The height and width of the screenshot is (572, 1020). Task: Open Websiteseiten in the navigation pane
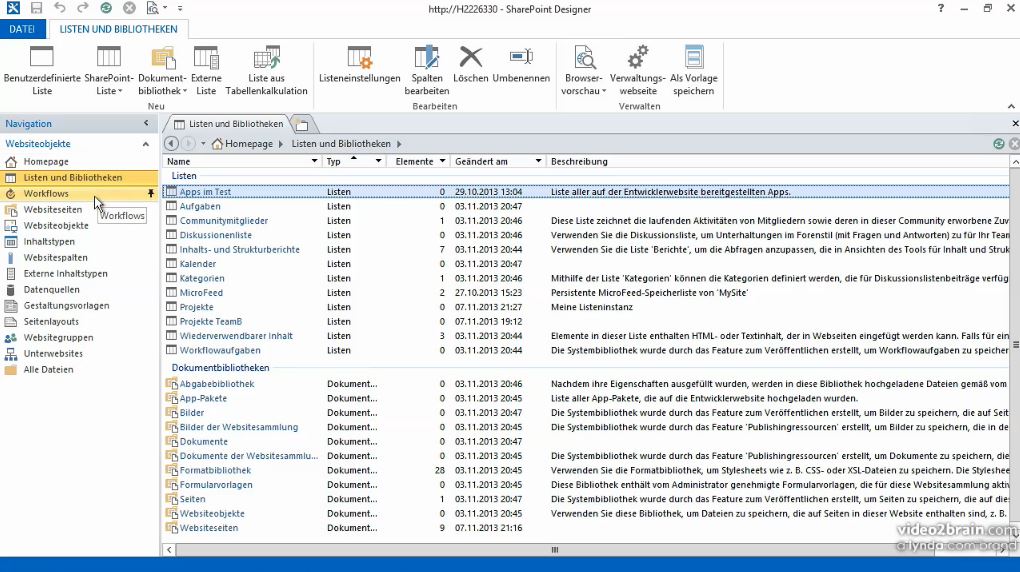point(53,210)
